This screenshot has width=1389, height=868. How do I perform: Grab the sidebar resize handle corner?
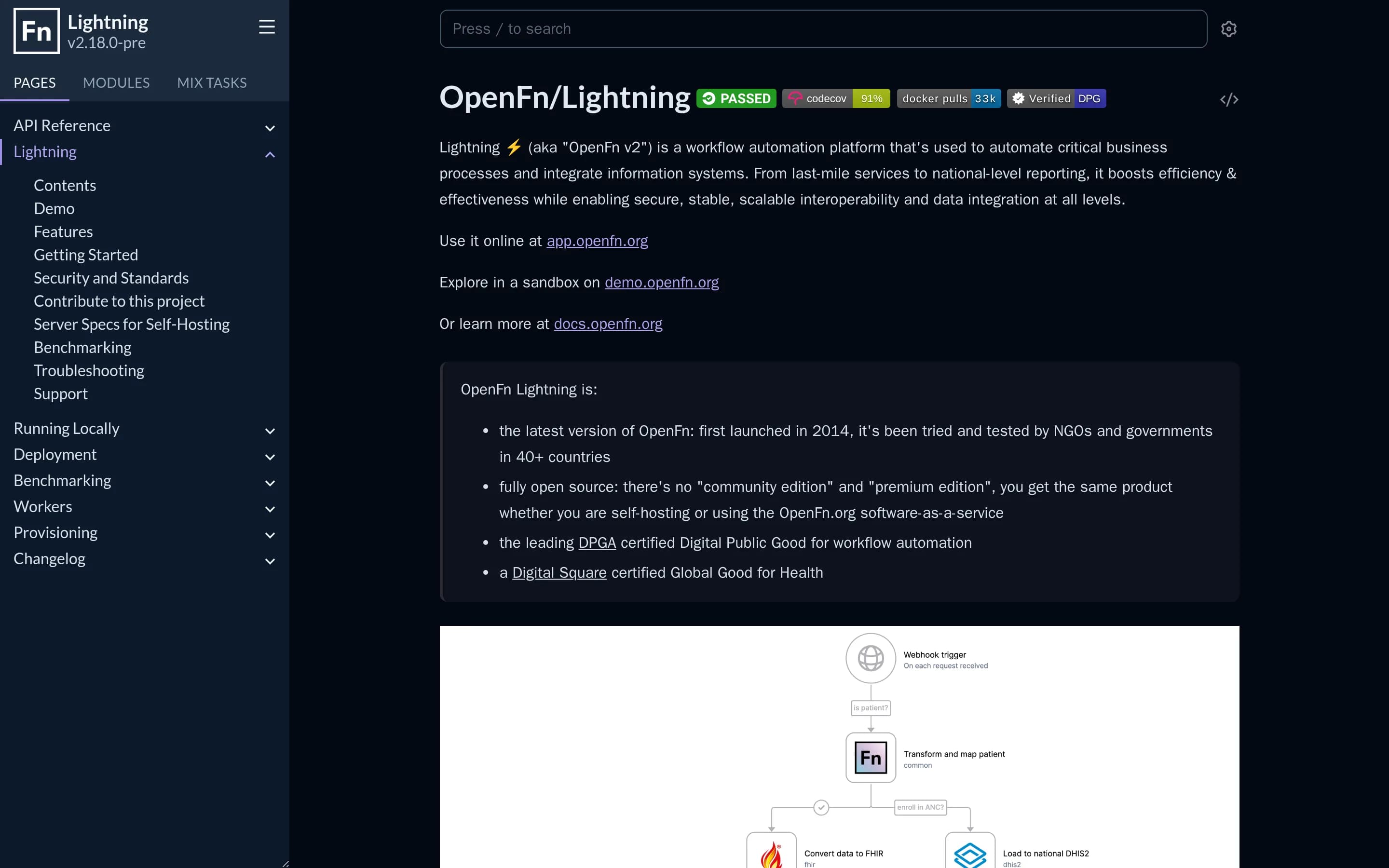pyautogui.click(x=285, y=863)
